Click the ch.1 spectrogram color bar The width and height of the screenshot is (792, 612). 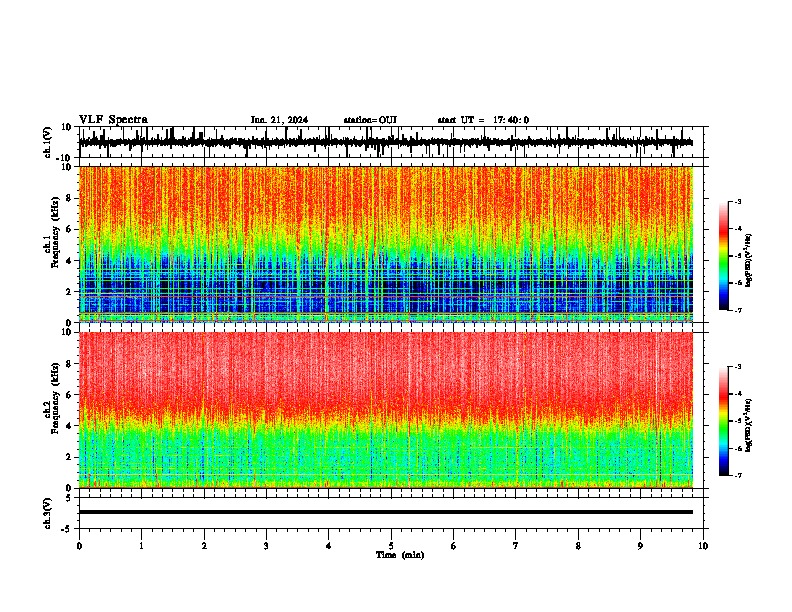[x=724, y=256]
